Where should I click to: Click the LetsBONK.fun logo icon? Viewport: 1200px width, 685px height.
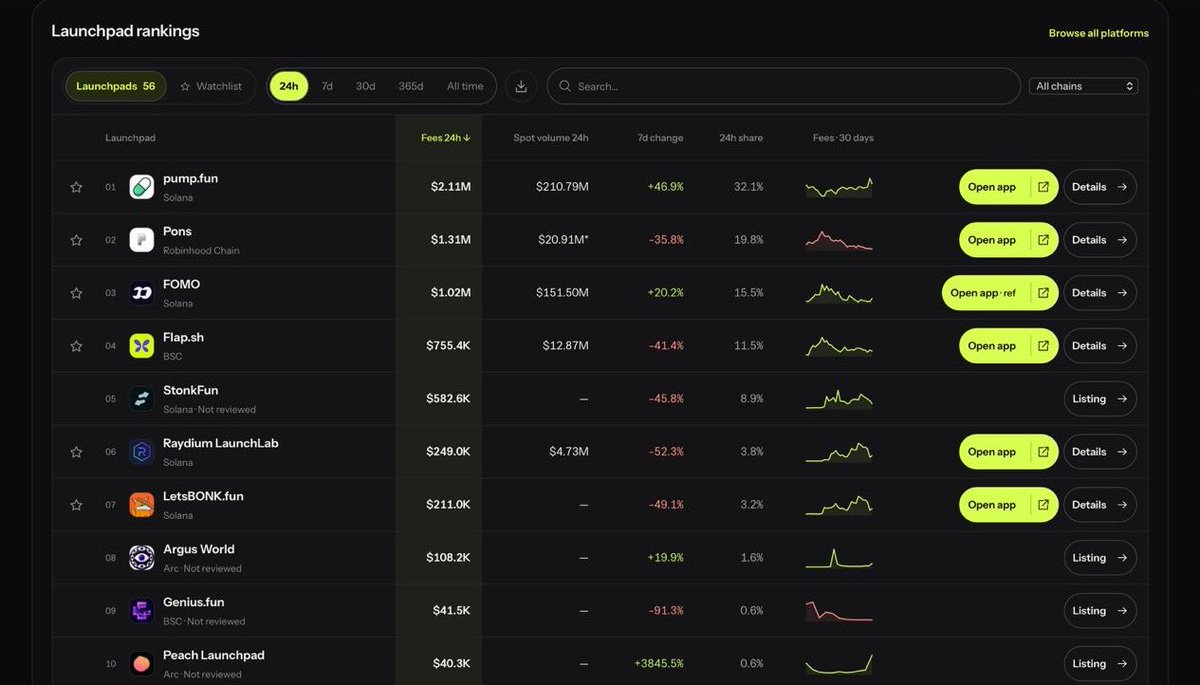tap(141, 505)
